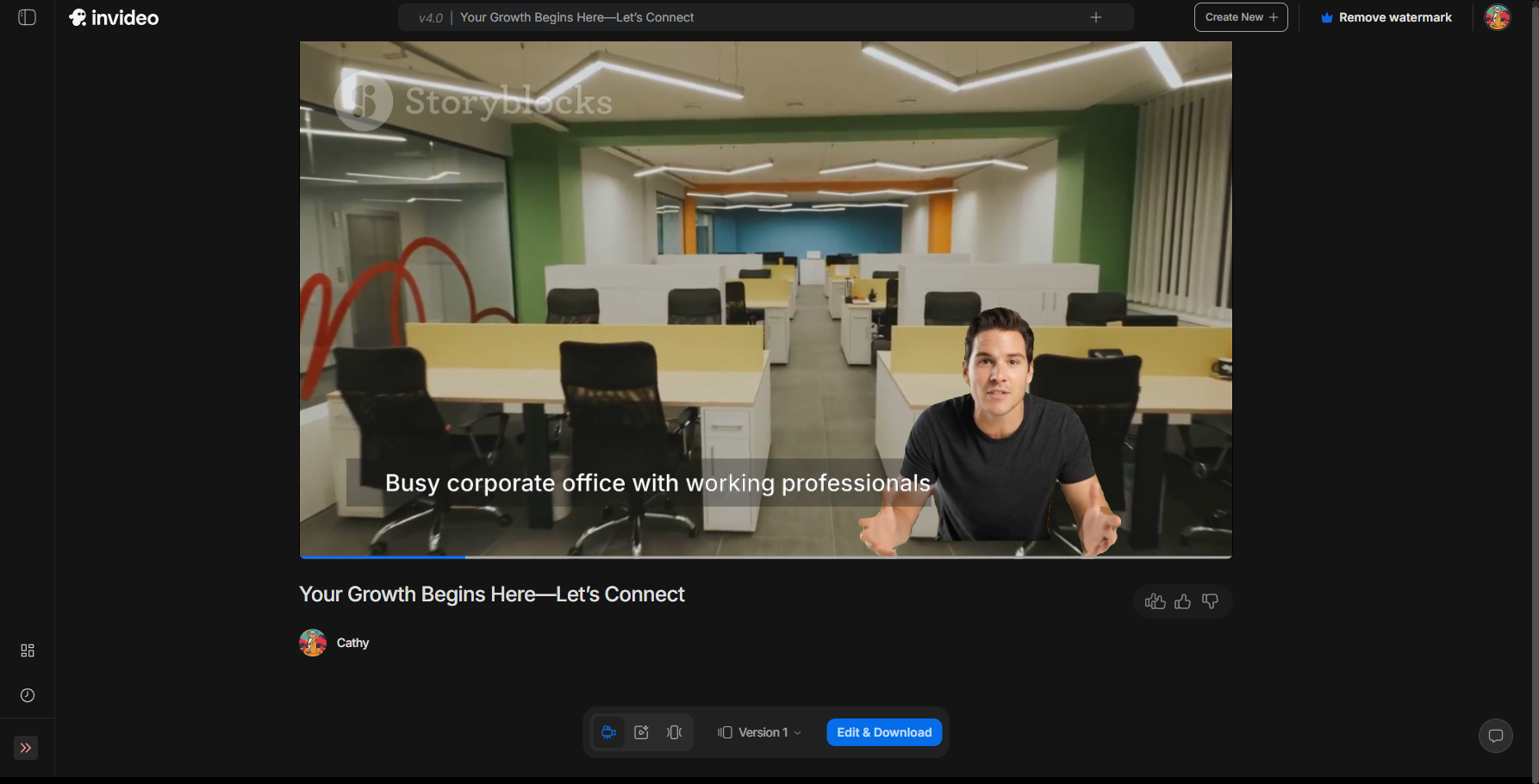Image resolution: width=1539 pixels, height=784 pixels.
Task: Rate the video with double thumbs up
Action: [x=1155, y=601]
